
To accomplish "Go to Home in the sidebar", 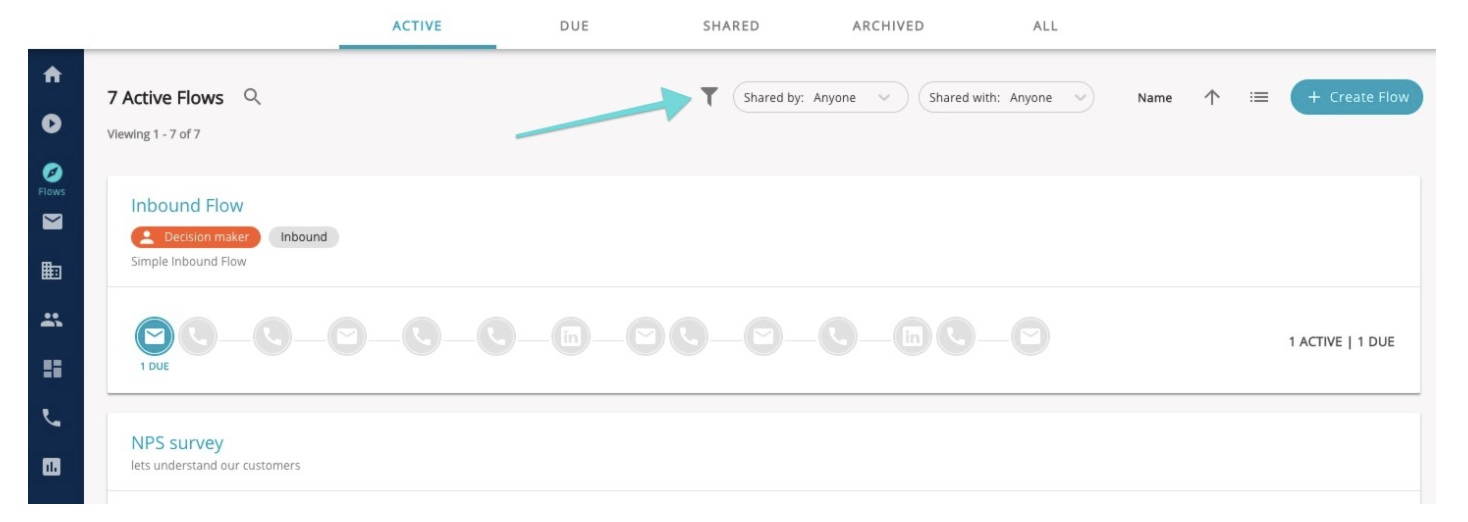I will pyautogui.click(x=52, y=75).
